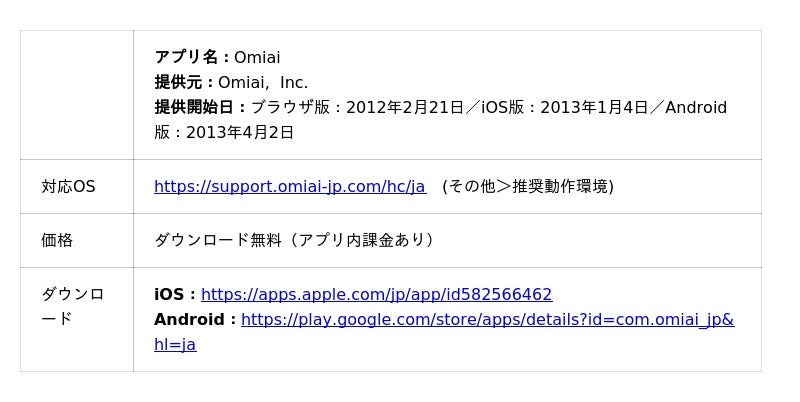Open the iOS App Store link
Image resolution: width=800 pixels, height=402 pixels.
(x=376, y=295)
